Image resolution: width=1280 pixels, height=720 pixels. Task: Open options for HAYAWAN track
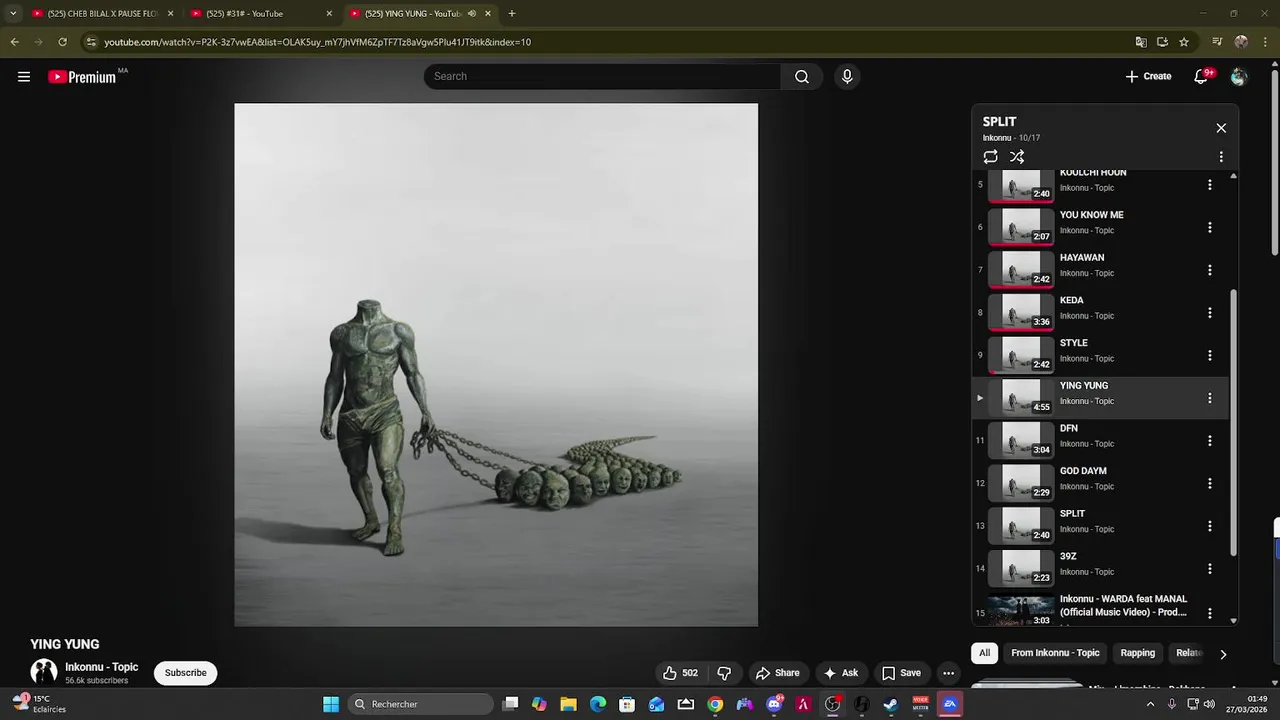pos(1209,270)
